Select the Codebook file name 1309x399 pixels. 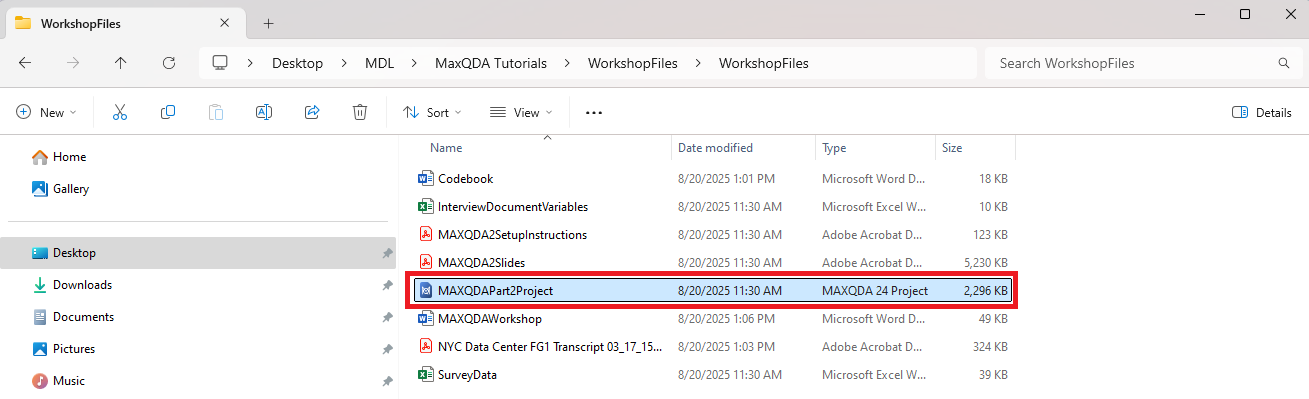coord(466,179)
